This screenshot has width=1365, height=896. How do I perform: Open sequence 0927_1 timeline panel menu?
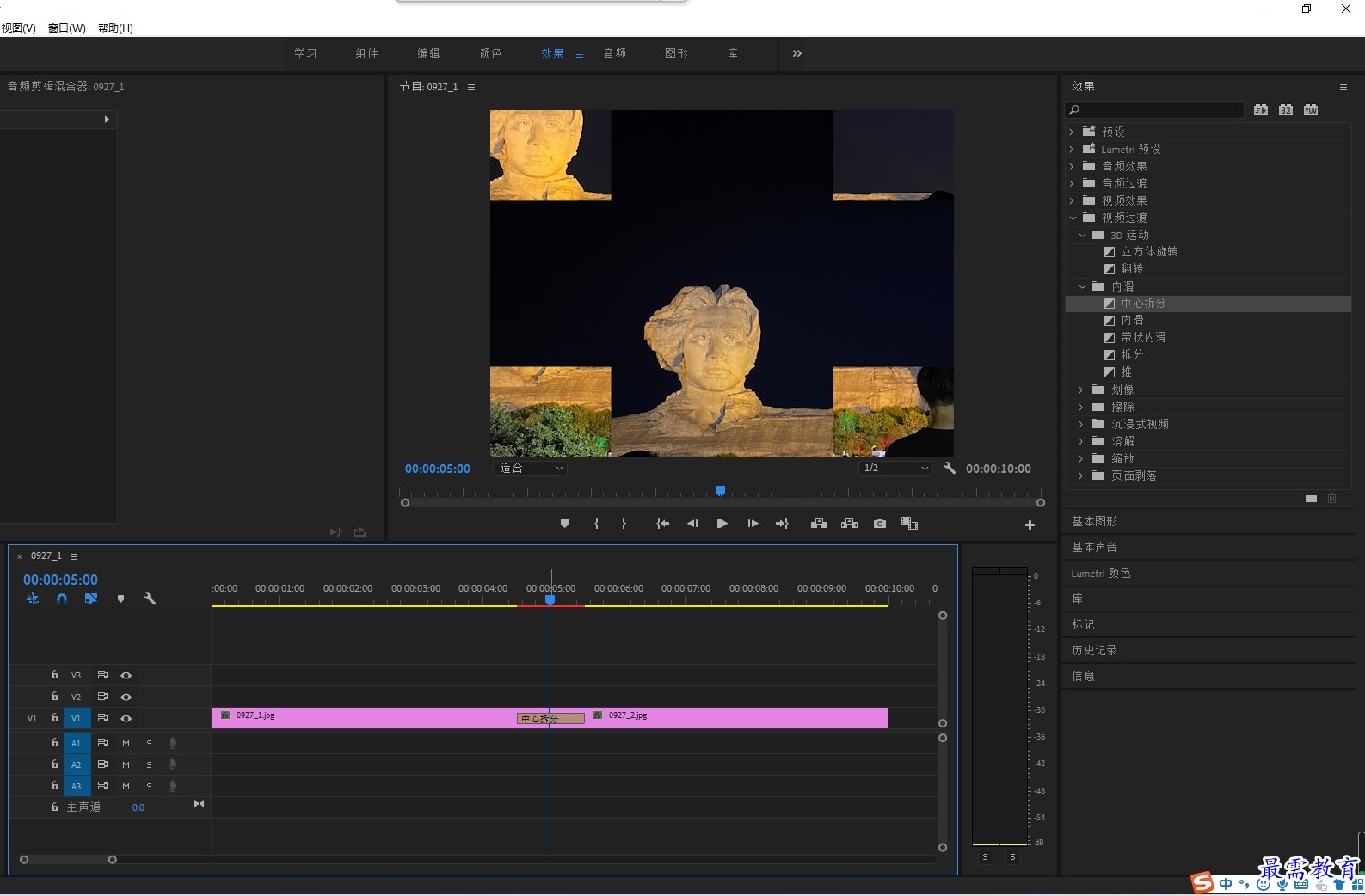[x=74, y=556]
